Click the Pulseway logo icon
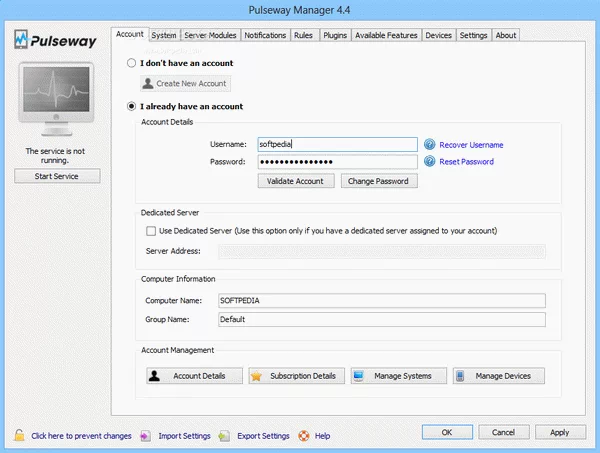The height and width of the screenshot is (453, 600). tap(21, 39)
